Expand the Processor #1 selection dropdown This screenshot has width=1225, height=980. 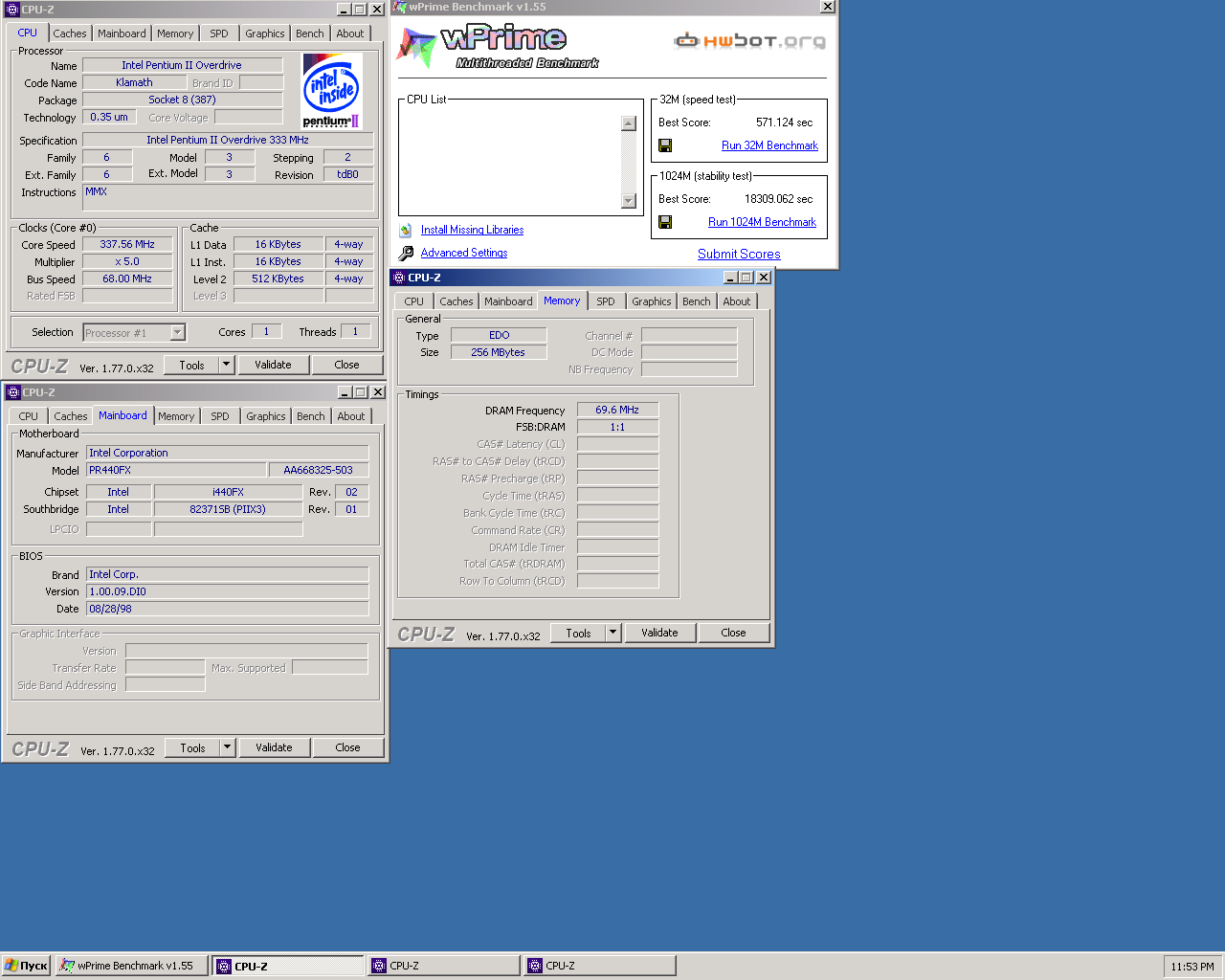pyautogui.click(x=177, y=333)
